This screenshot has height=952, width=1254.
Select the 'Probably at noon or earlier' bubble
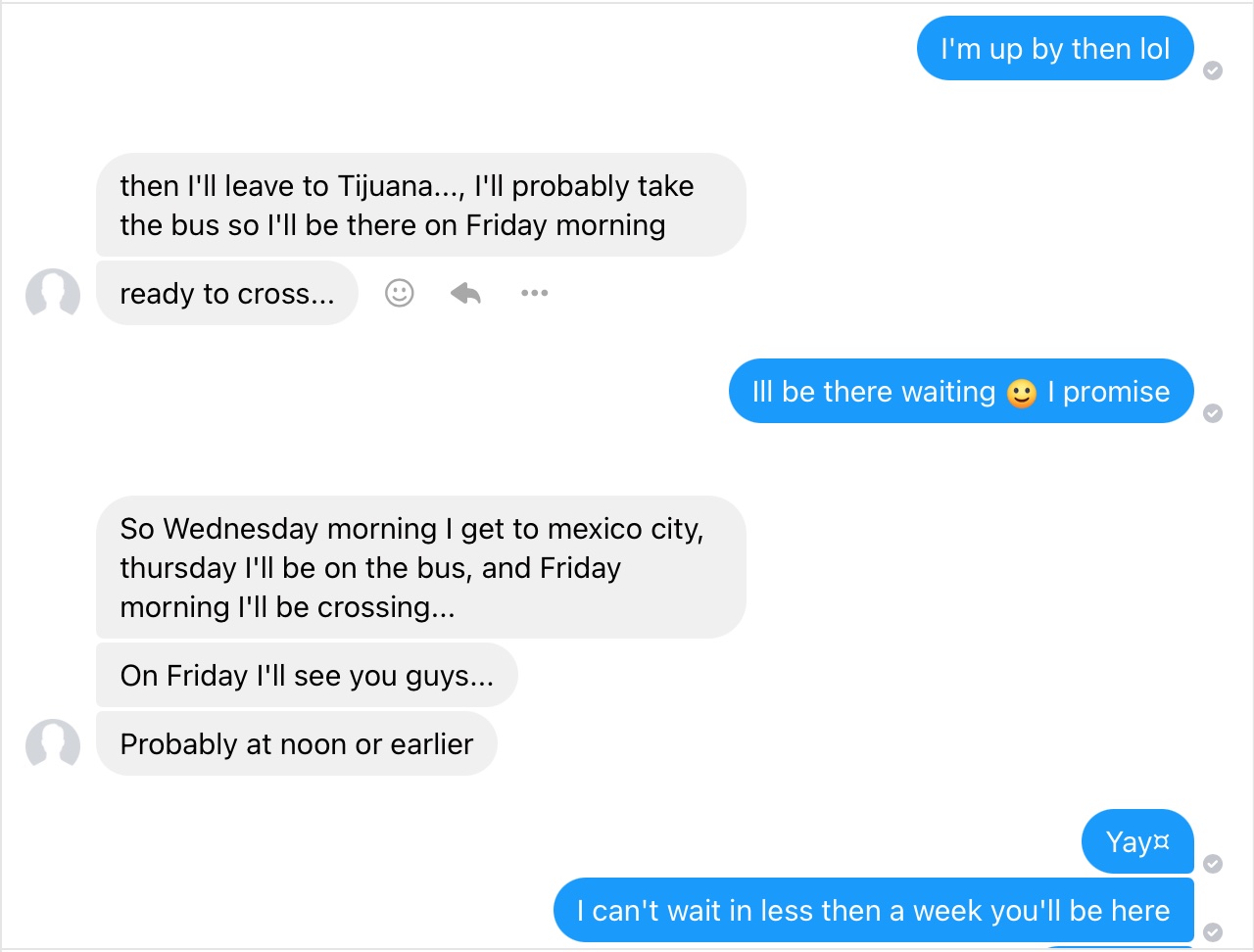(297, 743)
